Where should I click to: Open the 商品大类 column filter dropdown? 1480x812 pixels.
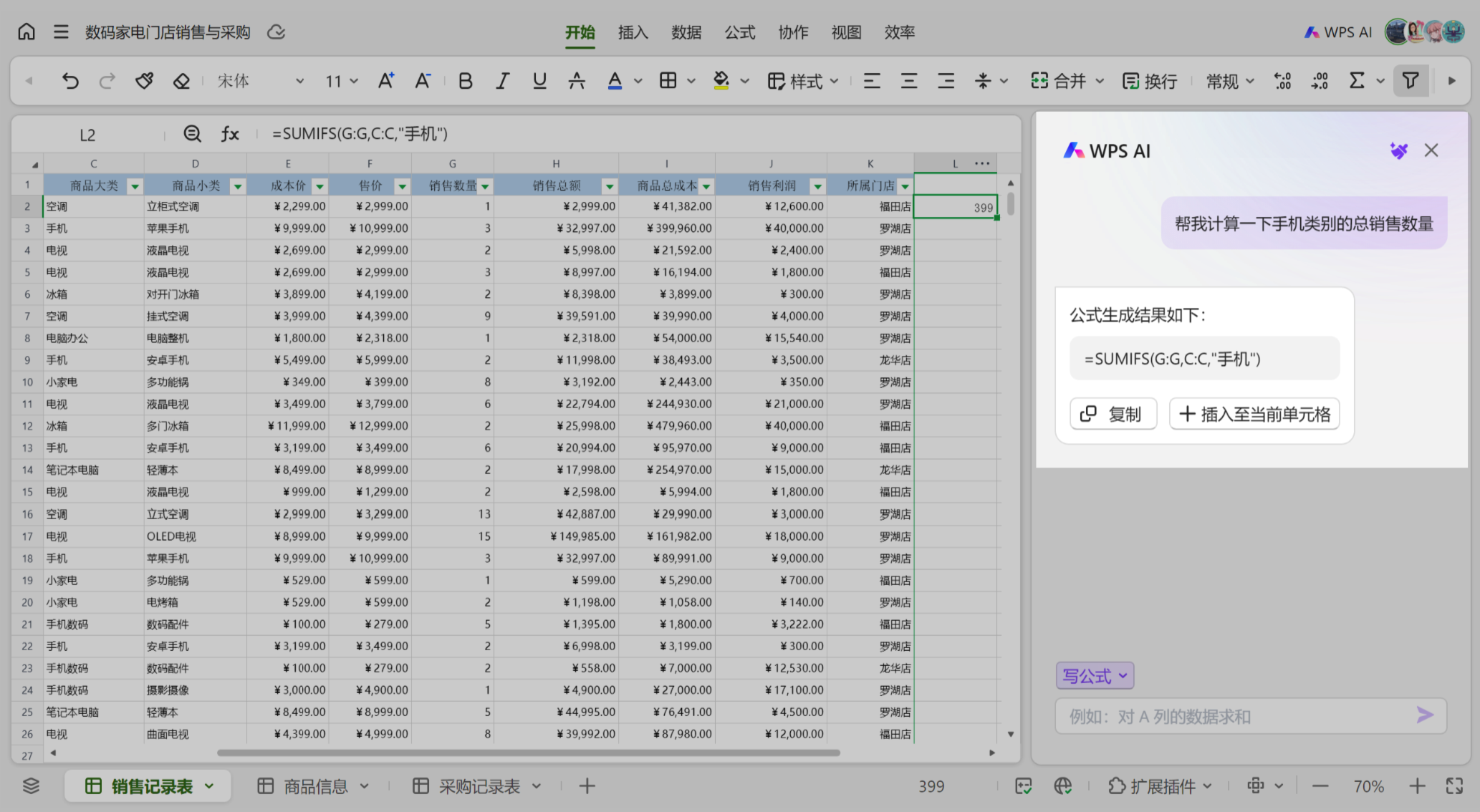coord(134,186)
